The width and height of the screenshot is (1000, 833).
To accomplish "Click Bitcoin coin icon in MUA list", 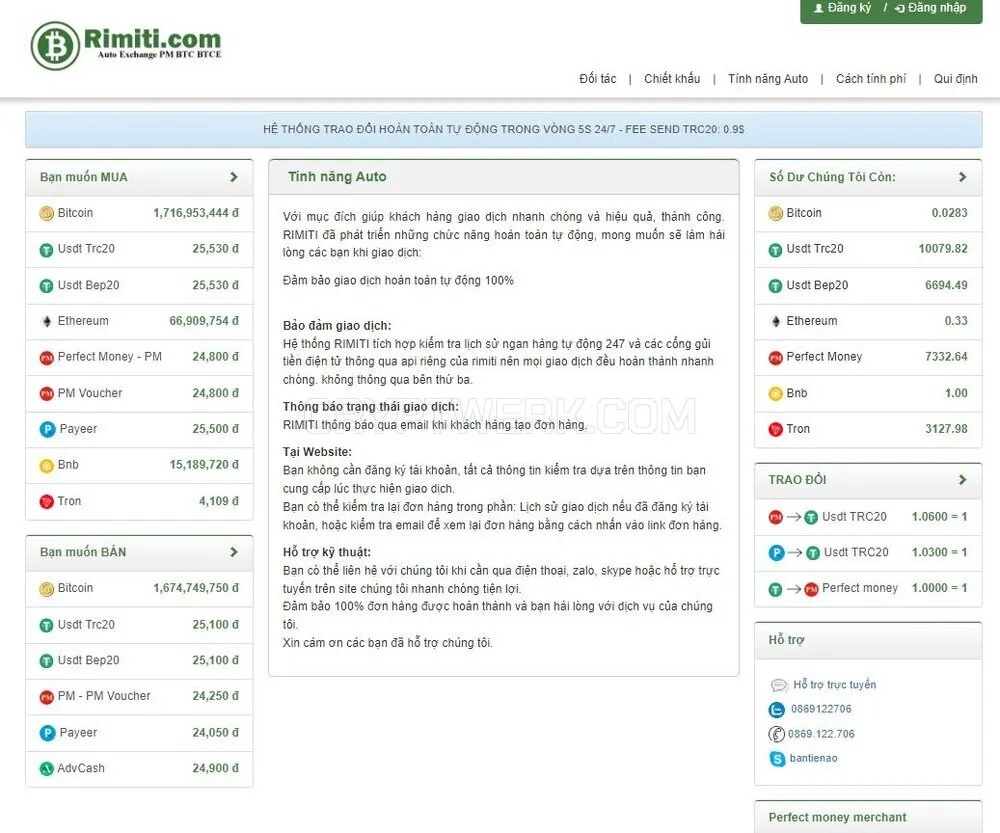I will pyautogui.click(x=47, y=213).
